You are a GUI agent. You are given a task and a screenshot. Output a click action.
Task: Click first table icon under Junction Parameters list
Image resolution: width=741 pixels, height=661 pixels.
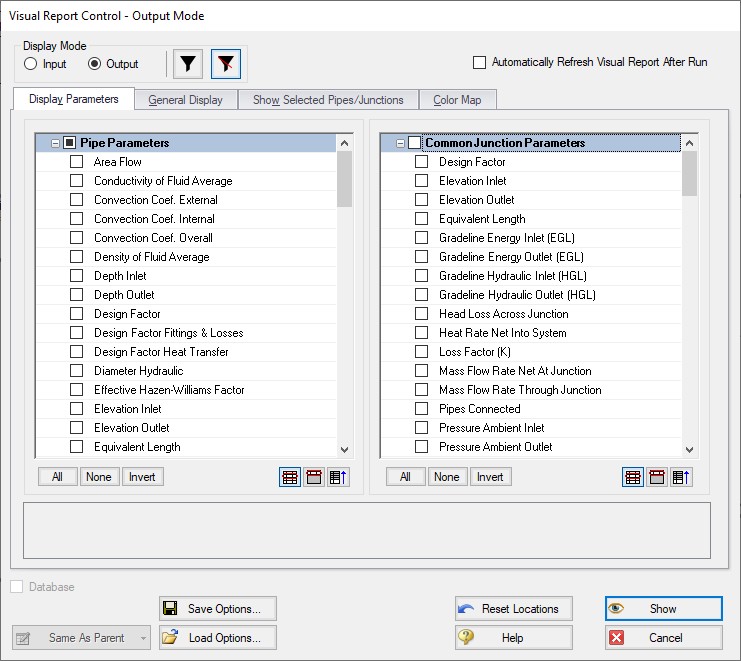click(x=633, y=477)
